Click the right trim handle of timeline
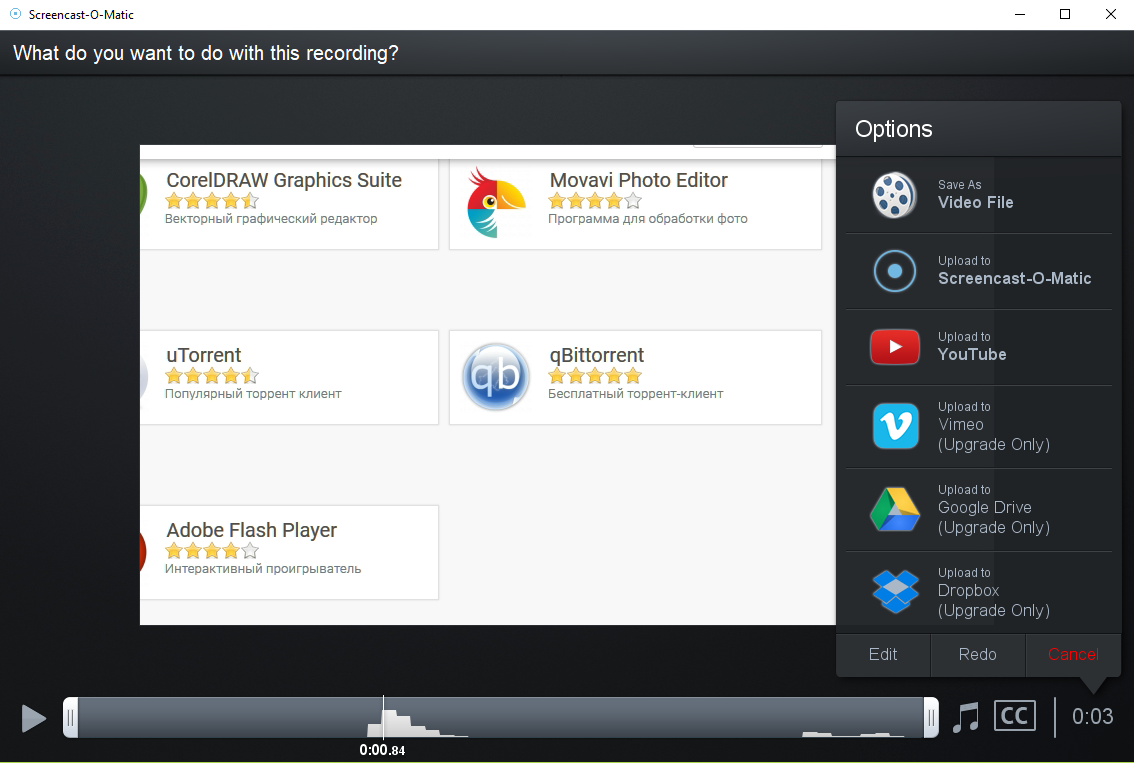Image resolution: width=1134 pixels, height=763 pixels. pyautogui.click(x=931, y=717)
